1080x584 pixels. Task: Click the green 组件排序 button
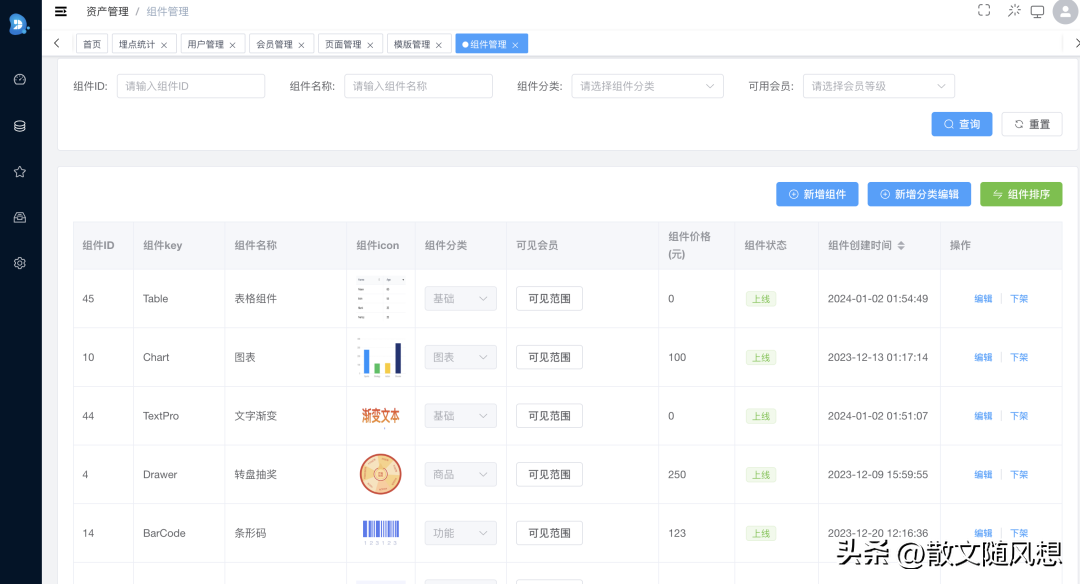(1021, 194)
